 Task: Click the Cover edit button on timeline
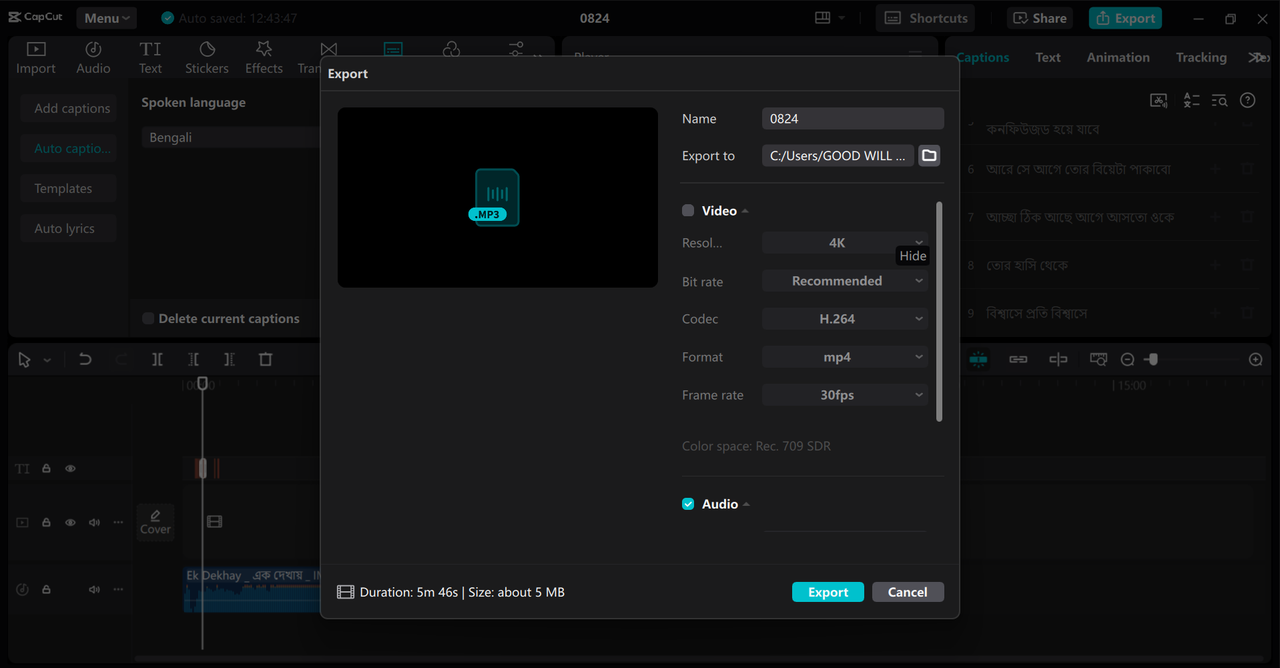point(155,522)
